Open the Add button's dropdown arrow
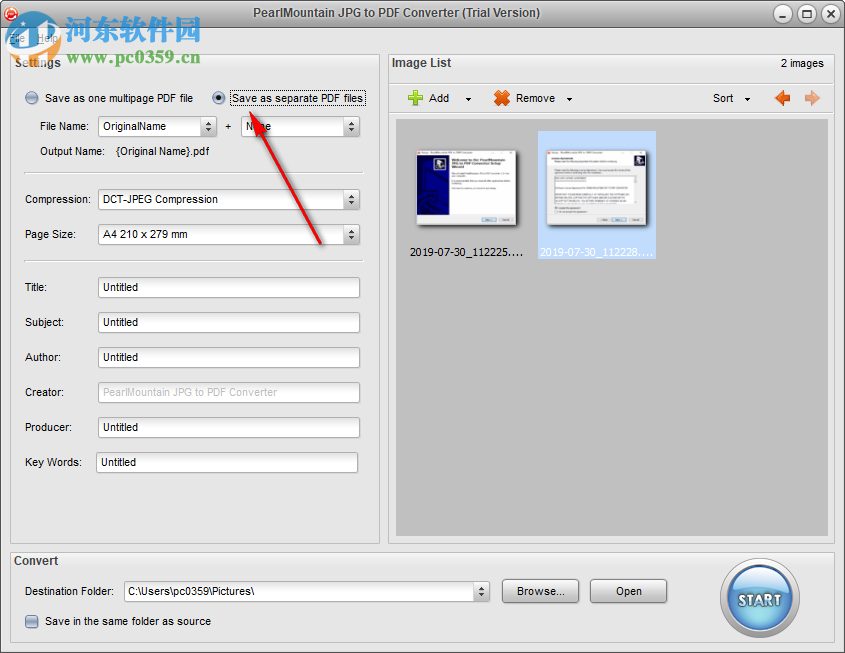845x653 pixels. click(x=467, y=98)
